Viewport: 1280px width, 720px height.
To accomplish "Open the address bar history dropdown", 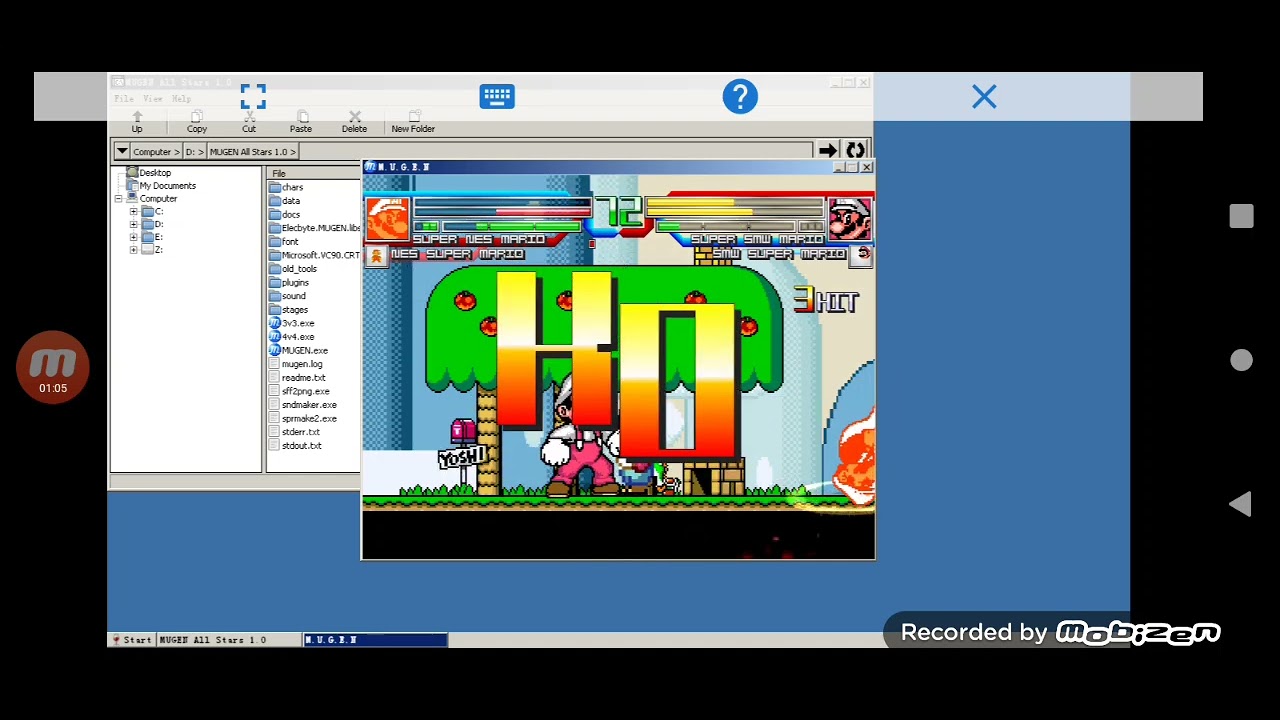I will pos(122,151).
